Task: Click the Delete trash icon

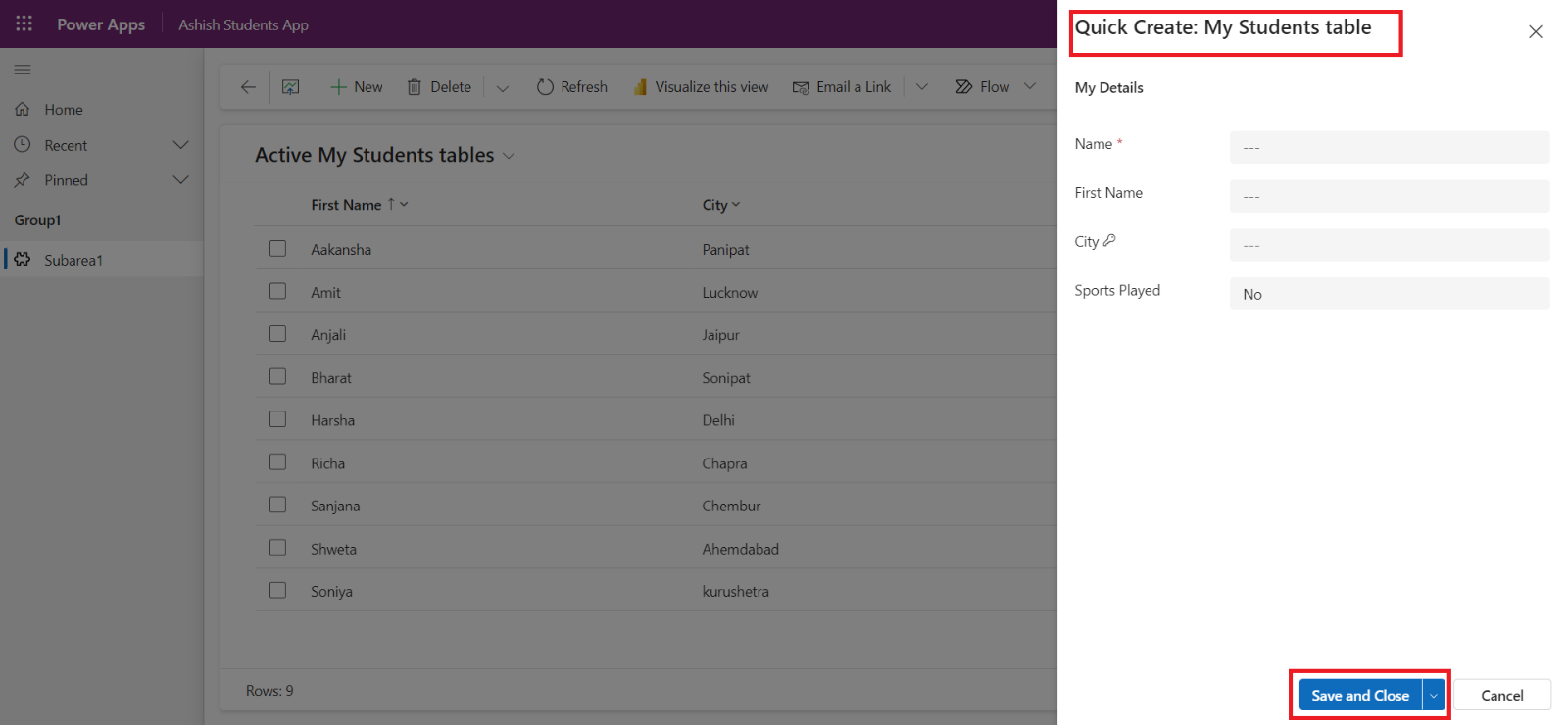Action: pyautogui.click(x=415, y=87)
